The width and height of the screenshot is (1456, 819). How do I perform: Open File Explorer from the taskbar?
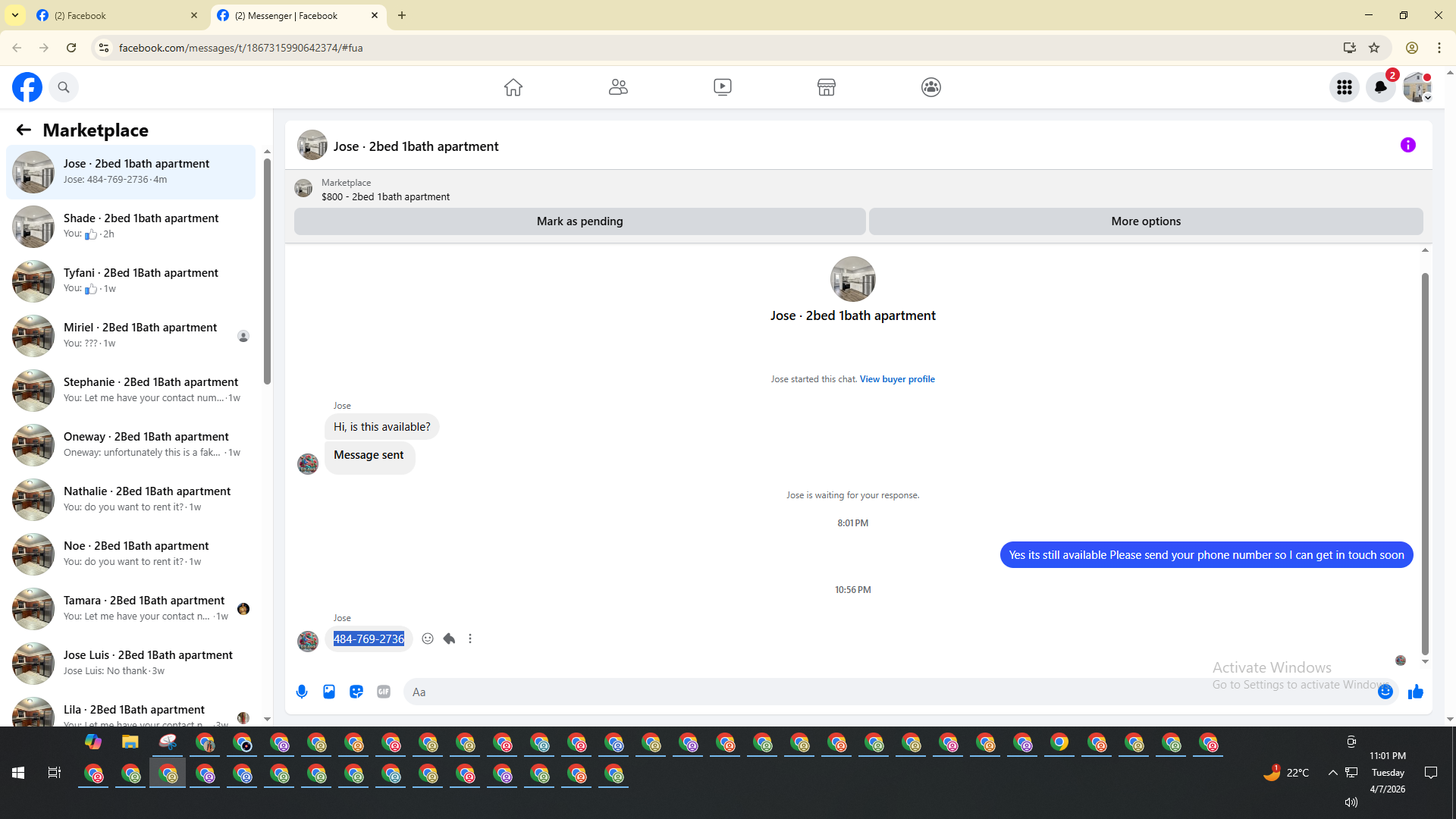(x=130, y=742)
